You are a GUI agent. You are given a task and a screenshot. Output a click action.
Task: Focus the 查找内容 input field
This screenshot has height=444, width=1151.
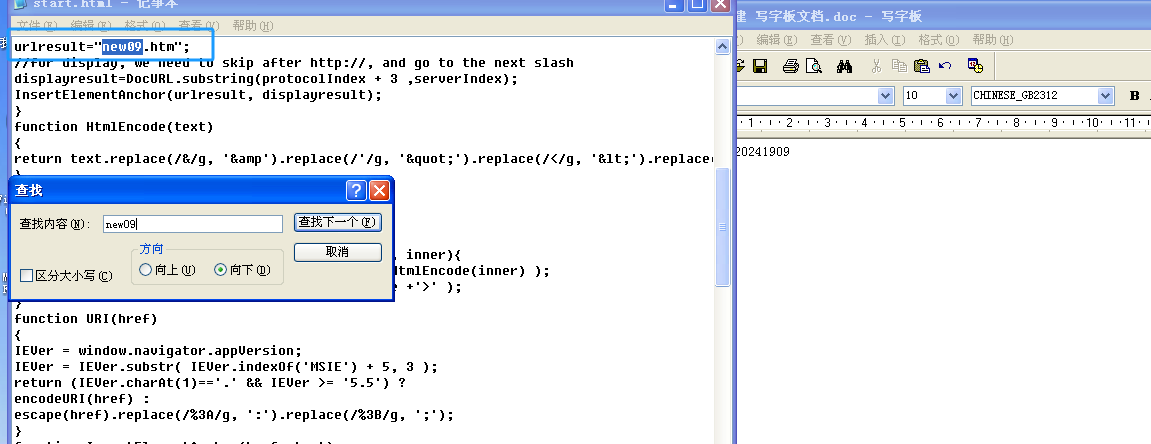click(192, 224)
